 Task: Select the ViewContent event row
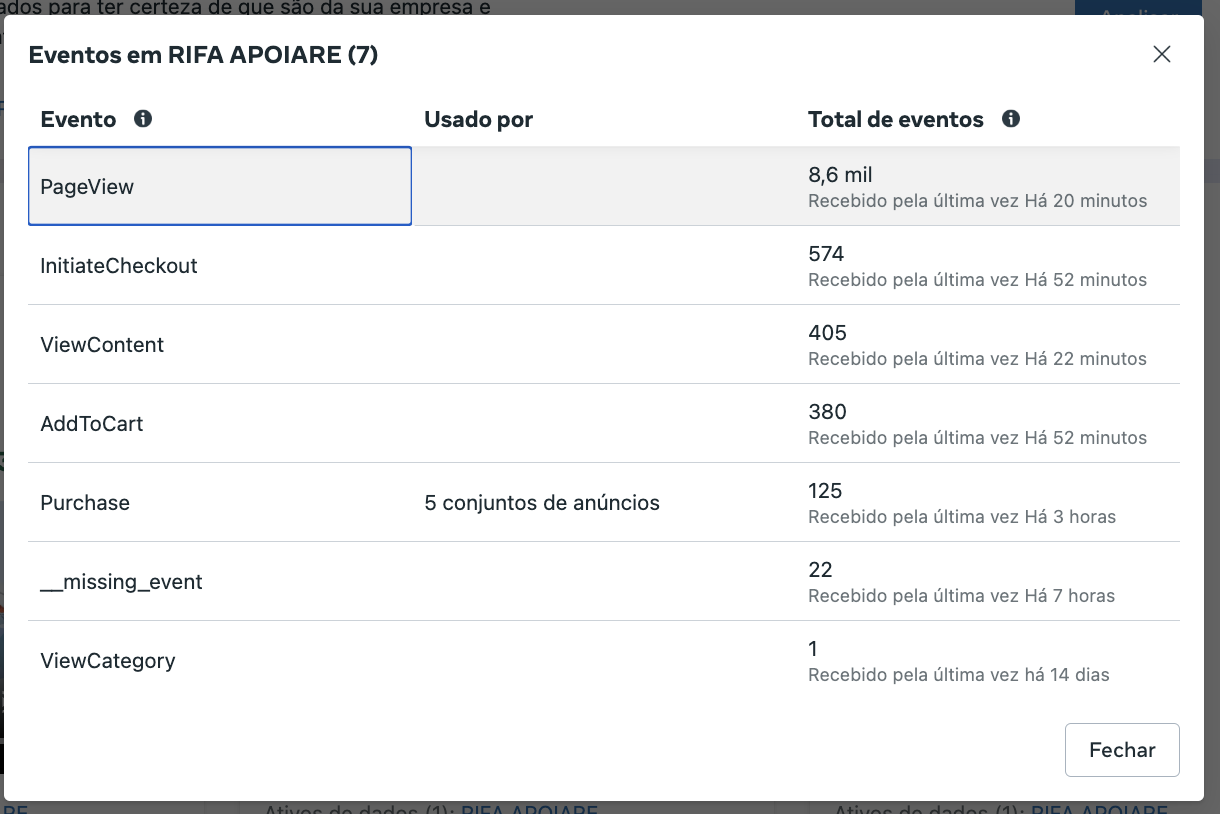click(x=604, y=344)
